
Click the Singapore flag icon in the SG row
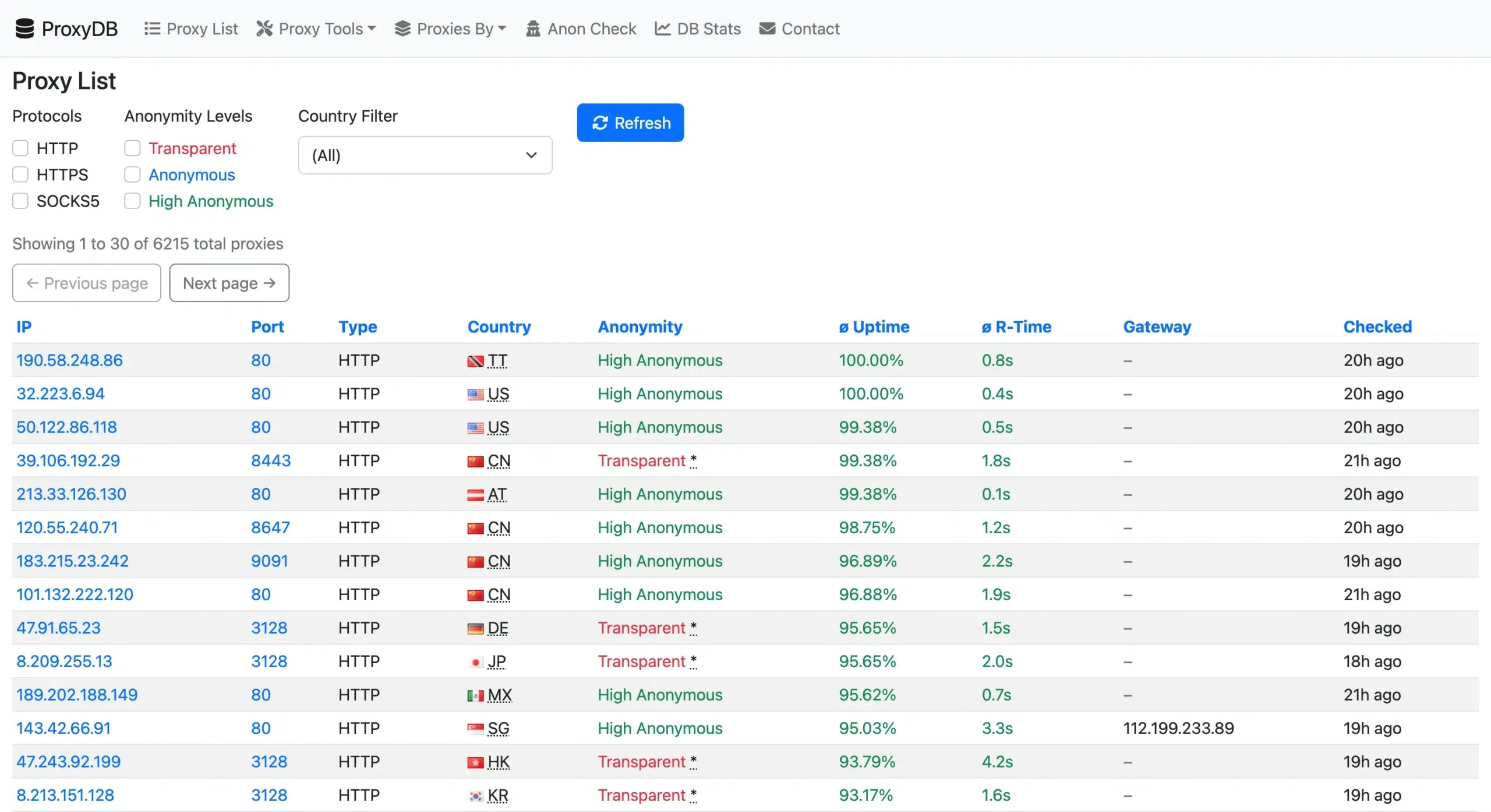475,729
